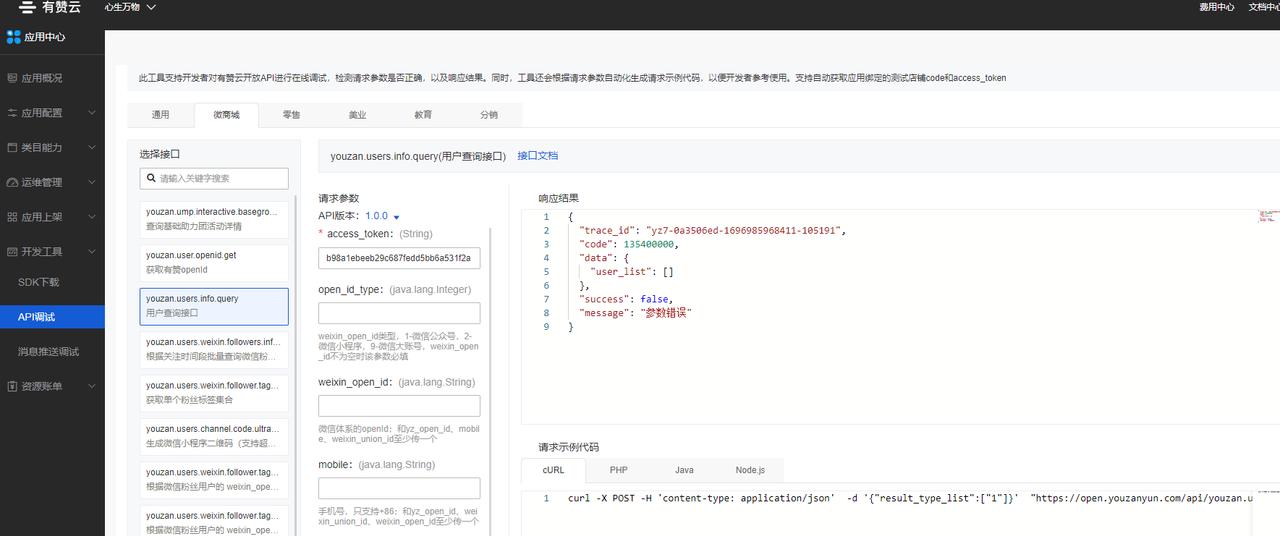The height and width of the screenshot is (536, 1280).
Task: Click the request parameters vertical scrollbar
Action: 490,380
